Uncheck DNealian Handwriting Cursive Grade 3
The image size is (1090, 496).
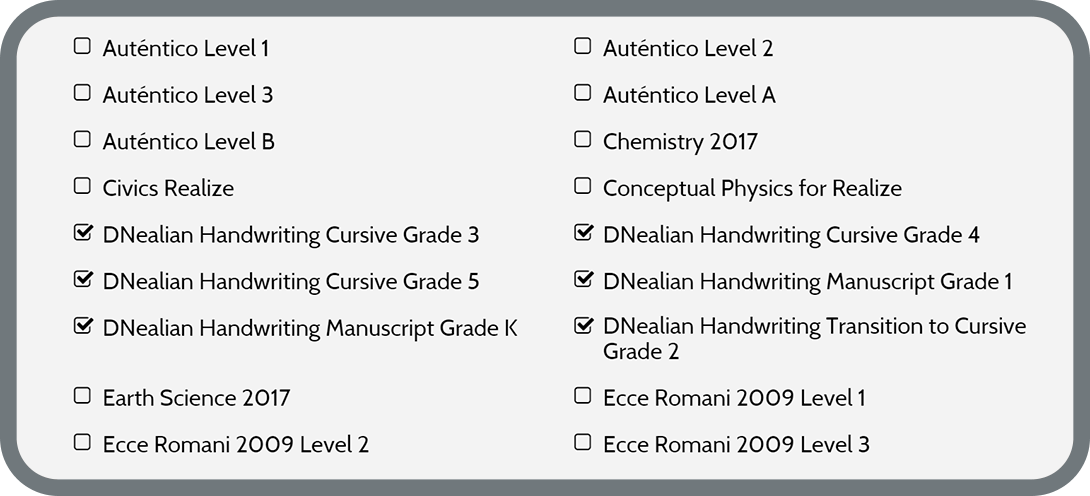[x=83, y=233]
